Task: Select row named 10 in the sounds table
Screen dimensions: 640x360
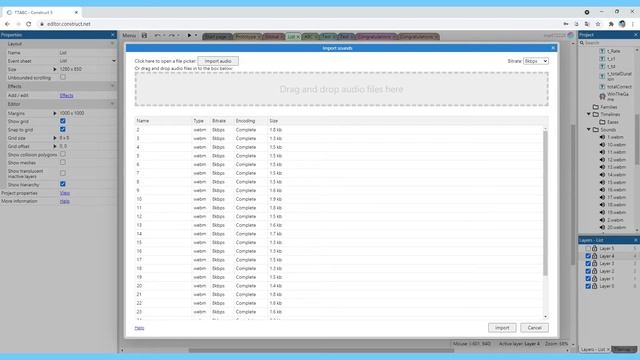Action: pos(339,199)
